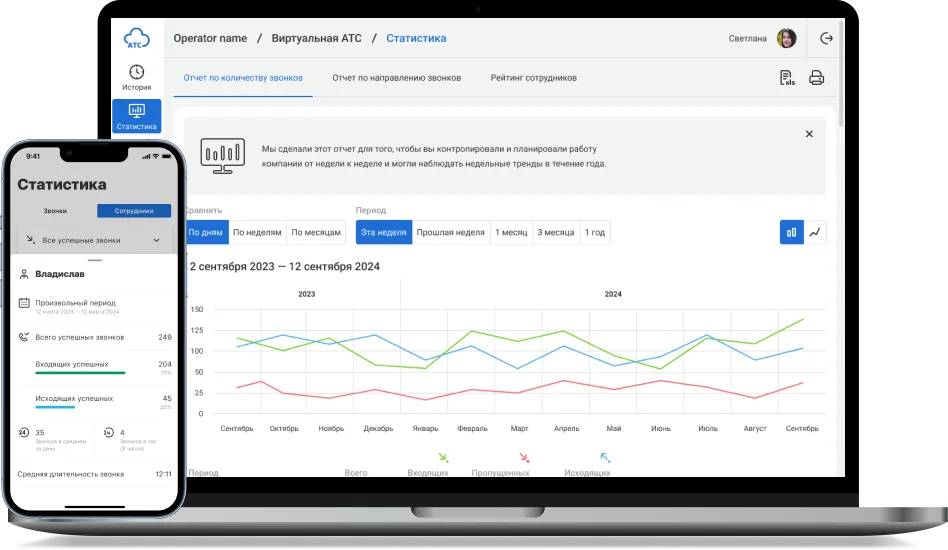
Task: Open the Рейтинг сотрудников tab
Action: click(533, 78)
